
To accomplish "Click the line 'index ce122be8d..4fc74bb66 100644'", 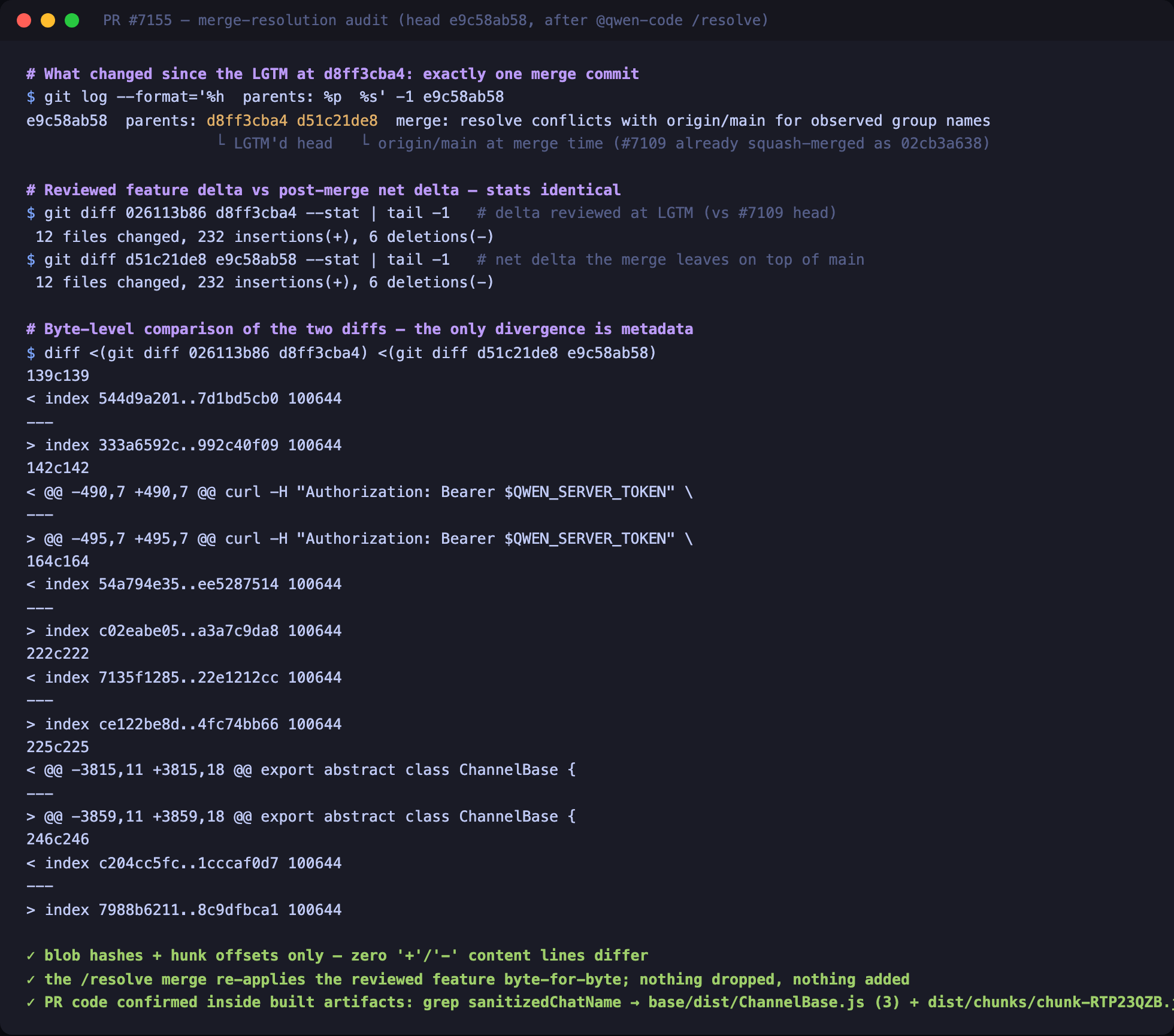I will pos(184,725).
